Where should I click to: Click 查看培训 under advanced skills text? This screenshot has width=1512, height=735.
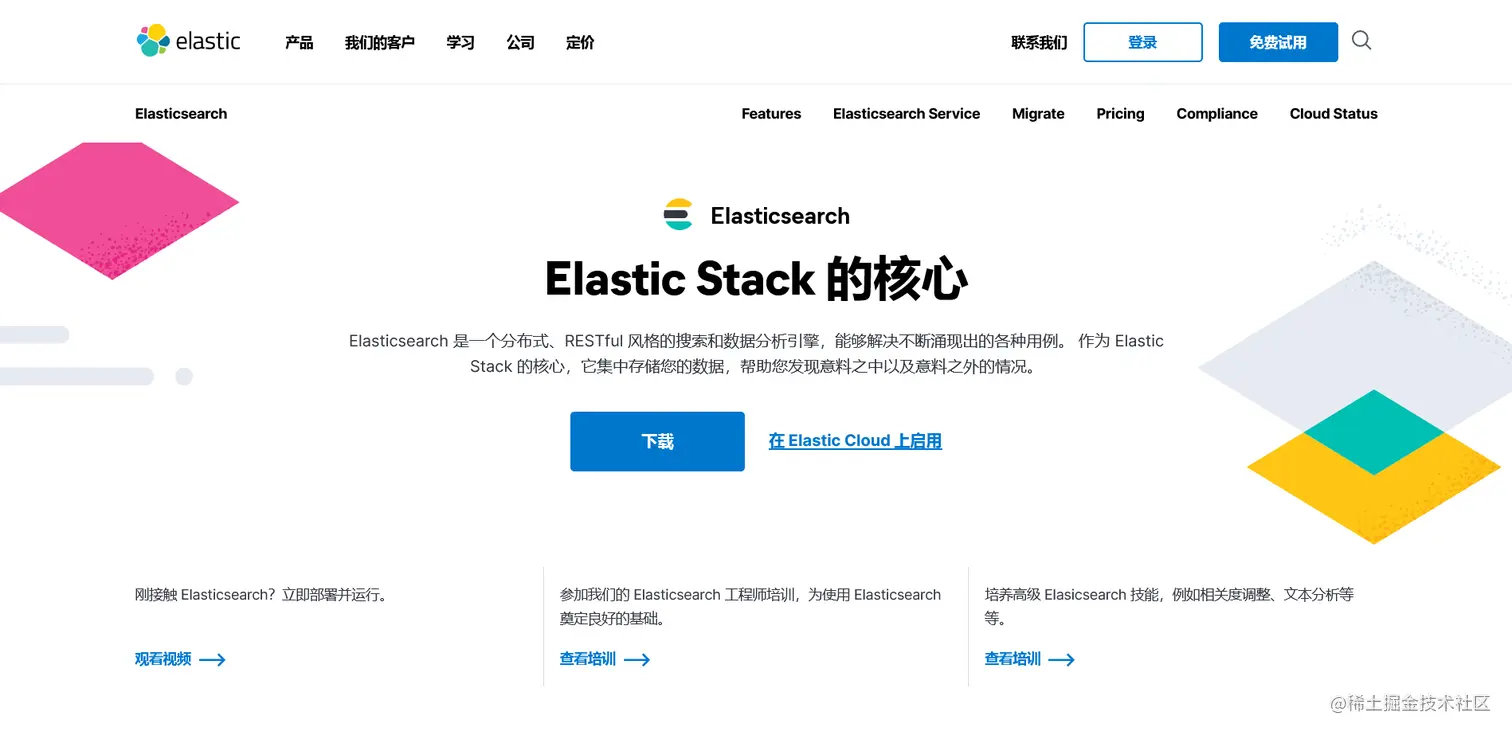[1013, 660]
